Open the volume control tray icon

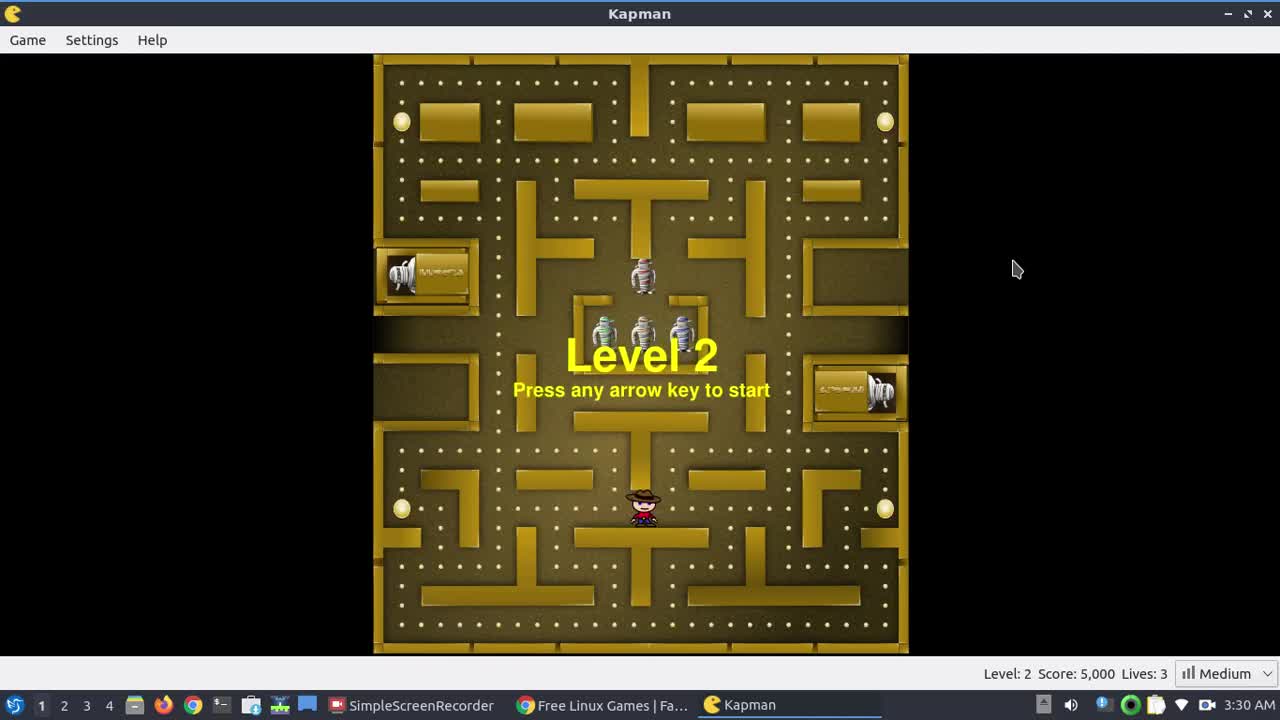(1070, 705)
